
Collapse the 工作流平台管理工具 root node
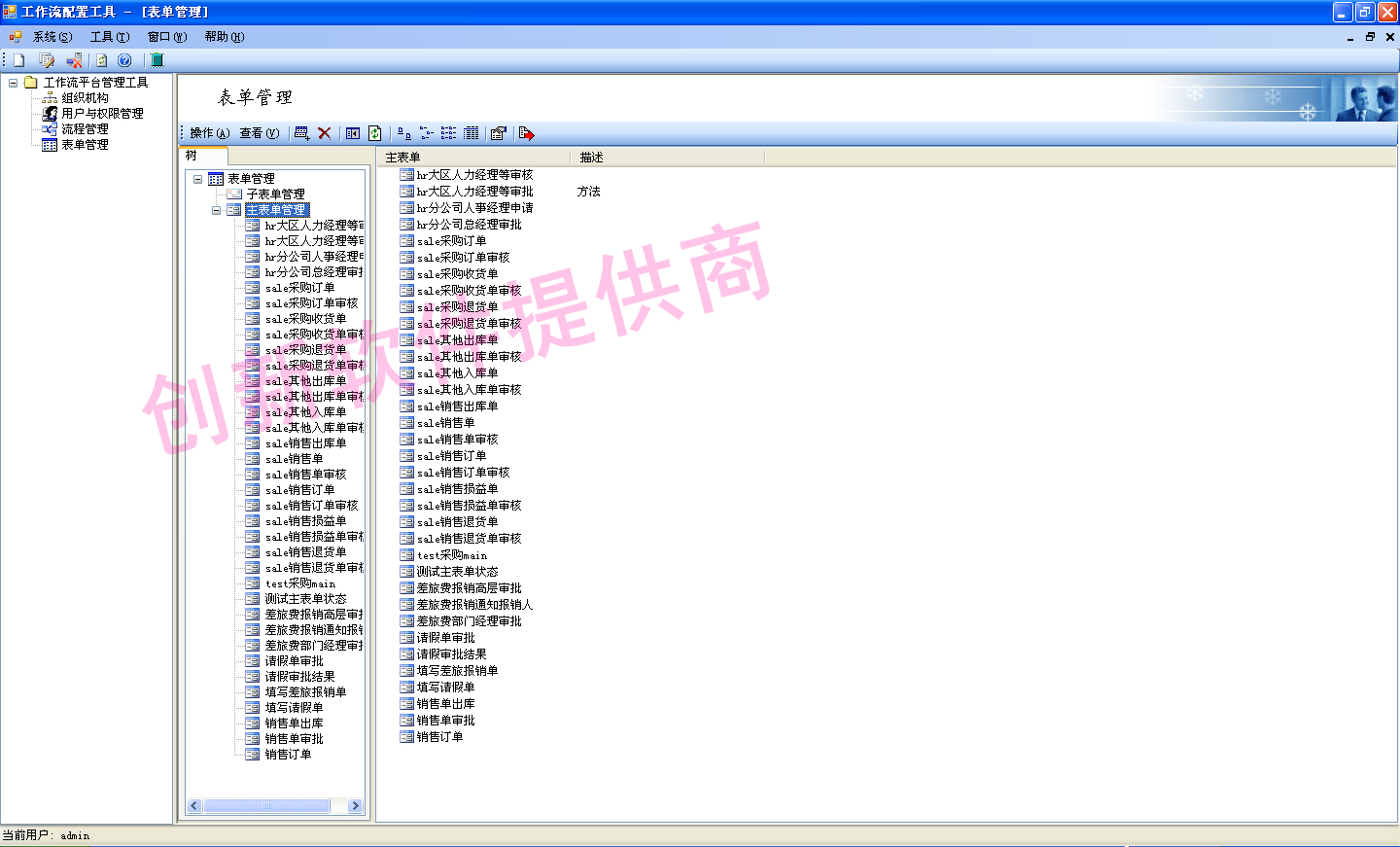click(13, 83)
